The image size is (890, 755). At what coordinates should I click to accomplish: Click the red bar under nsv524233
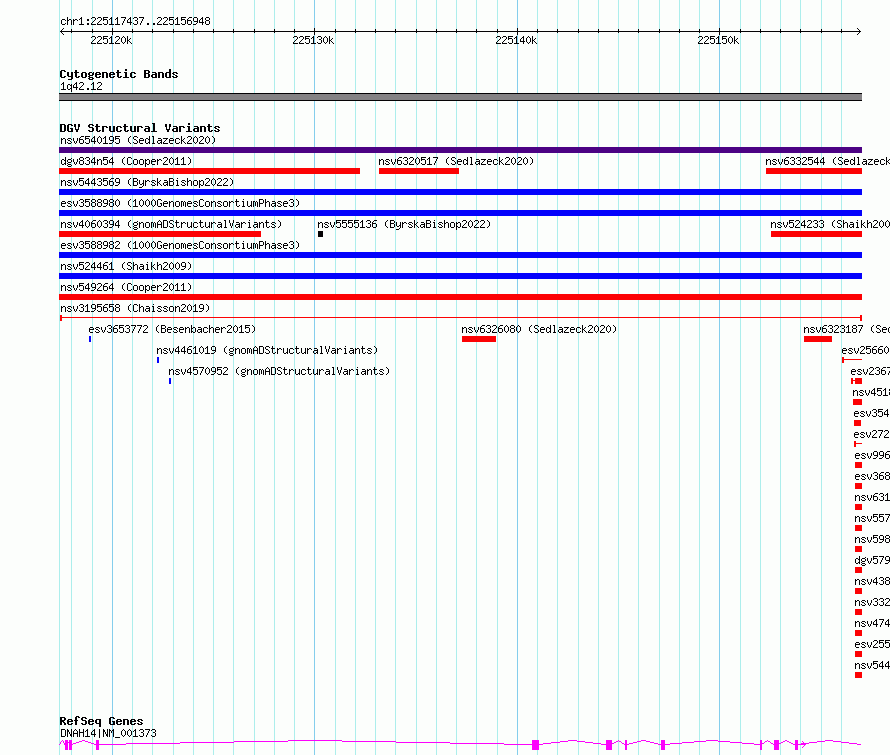click(816, 234)
